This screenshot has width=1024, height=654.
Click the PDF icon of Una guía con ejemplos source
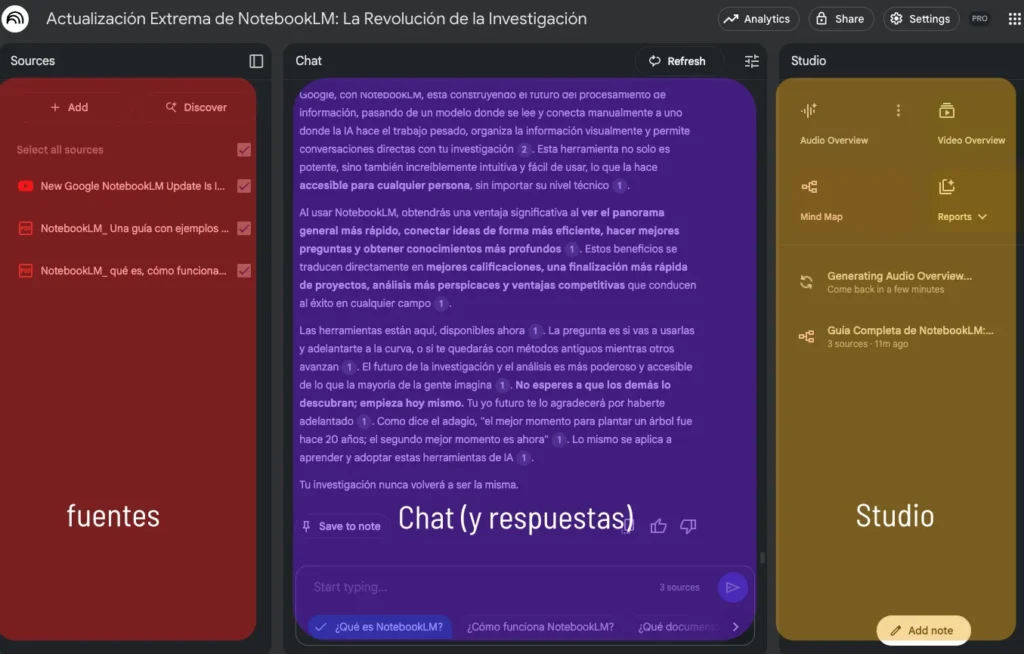tap(25, 229)
